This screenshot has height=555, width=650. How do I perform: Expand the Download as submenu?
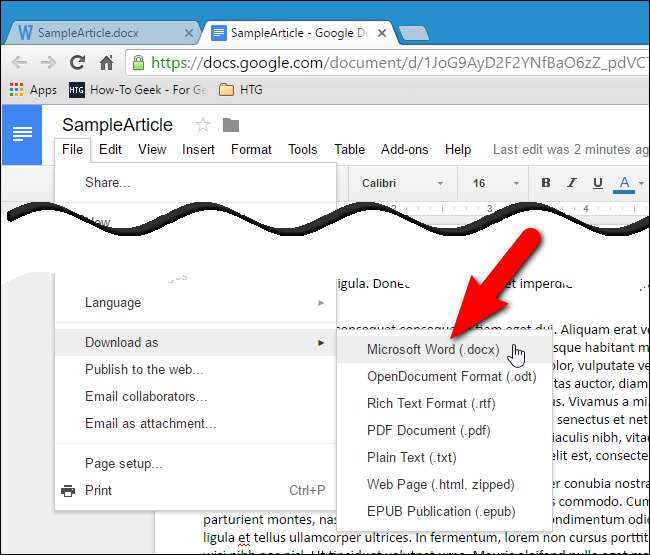click(195, 342)
